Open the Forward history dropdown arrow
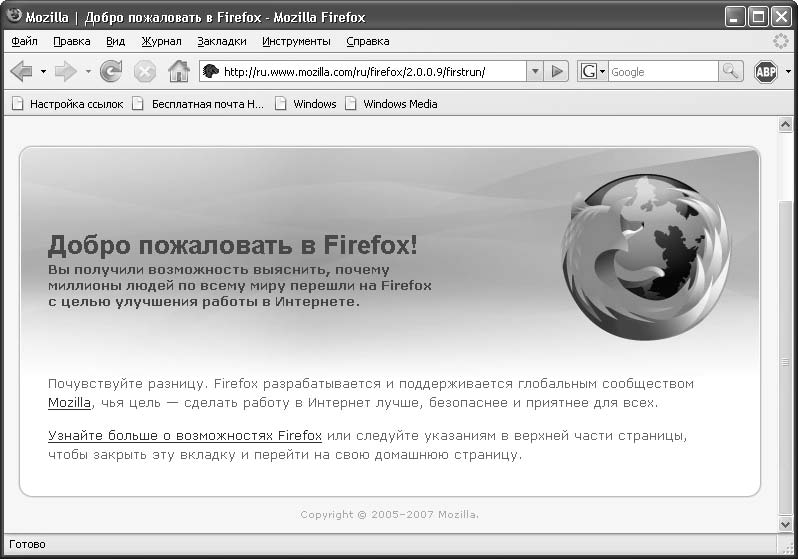 pyautogui.click(x=88, y=72)
